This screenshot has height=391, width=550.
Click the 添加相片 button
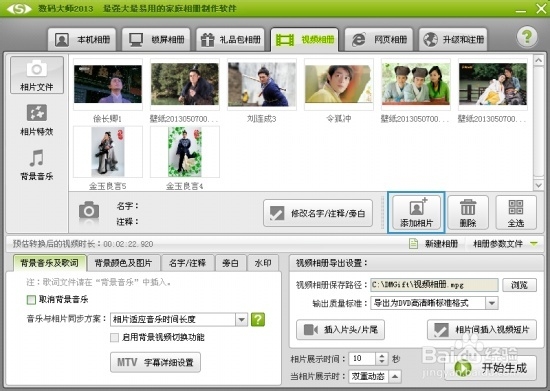(416, 213)
